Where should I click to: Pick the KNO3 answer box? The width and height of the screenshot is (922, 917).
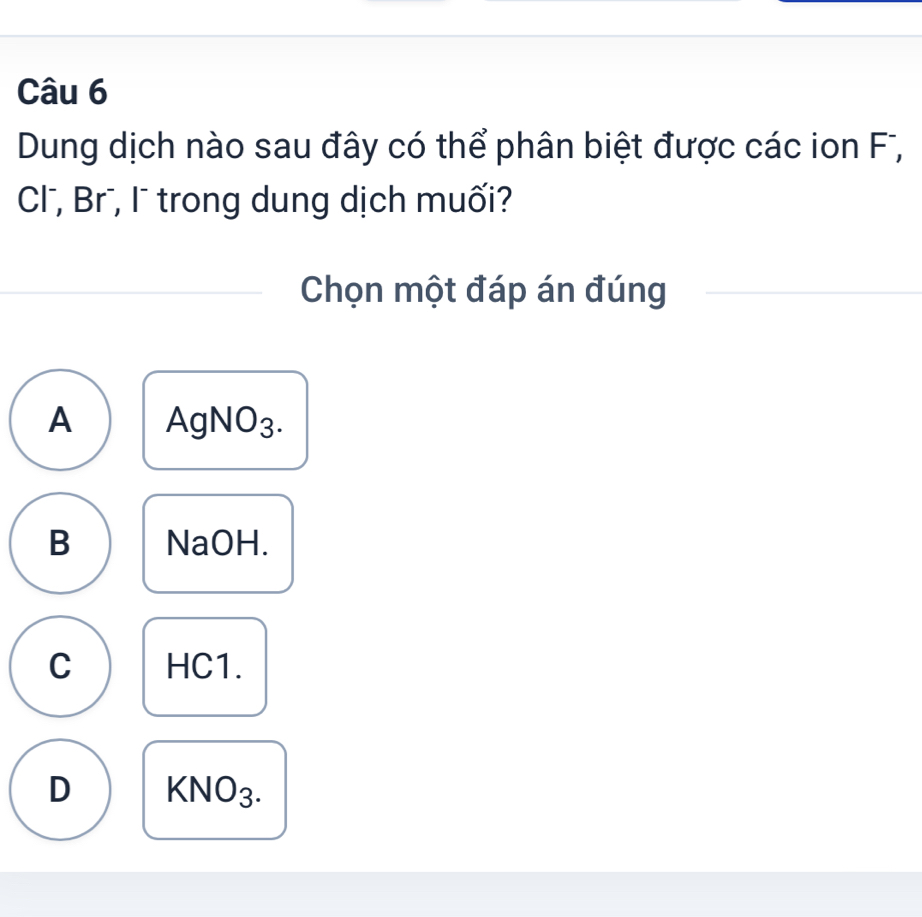(x=215, y=790)
